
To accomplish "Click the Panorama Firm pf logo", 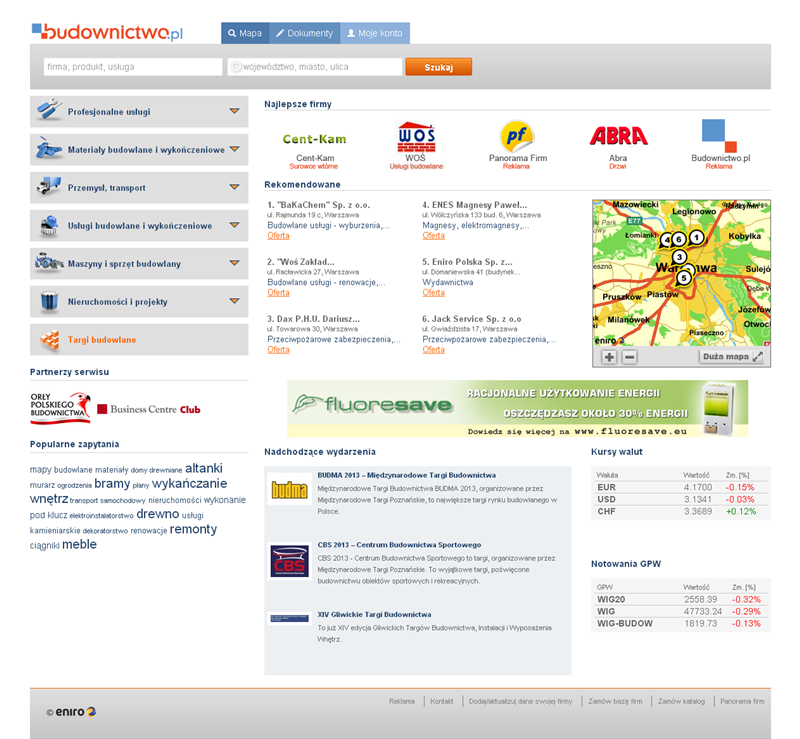I will click(x=517, y=135).
